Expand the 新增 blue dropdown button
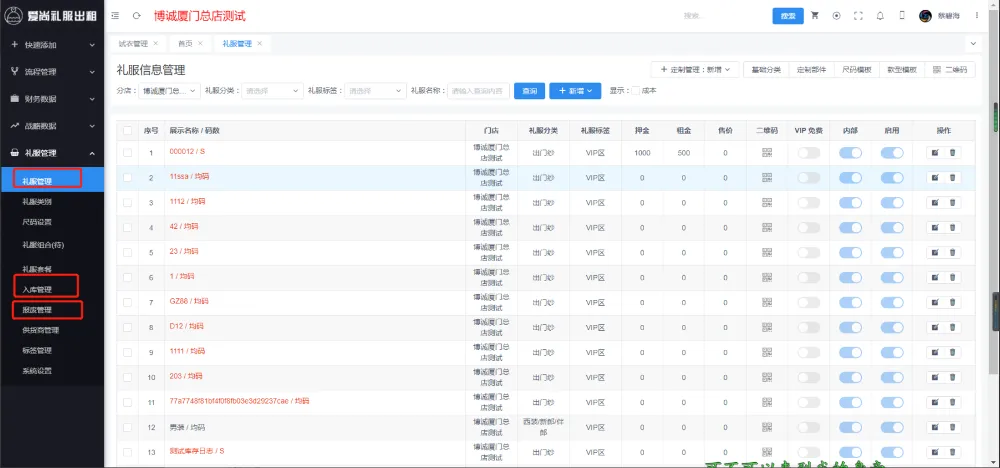This screenshot has height=468, width=1000. pos(574,90)
